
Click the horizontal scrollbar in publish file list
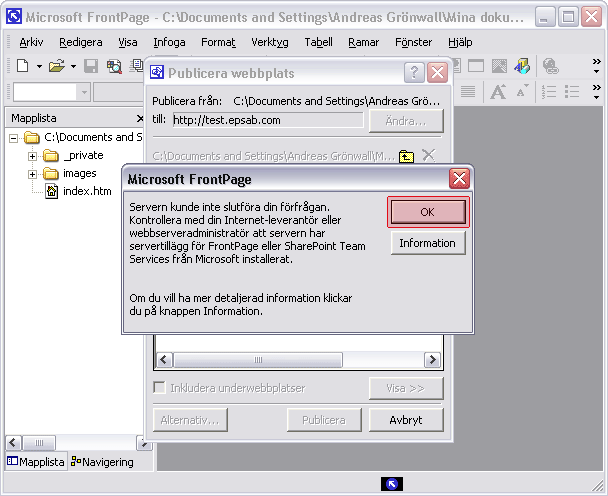coord(298,360)
